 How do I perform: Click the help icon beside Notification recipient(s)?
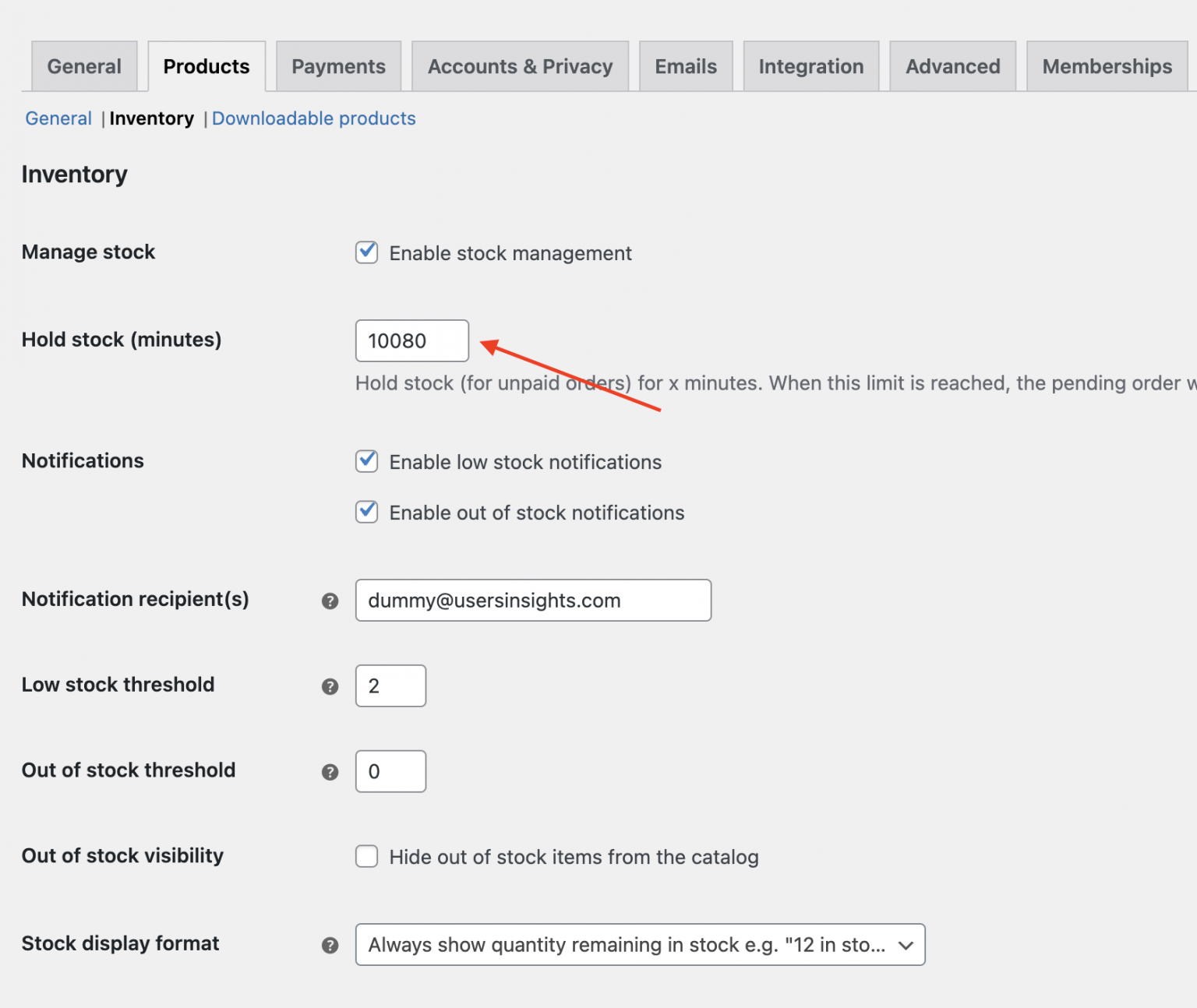click(x=330, y=600)
